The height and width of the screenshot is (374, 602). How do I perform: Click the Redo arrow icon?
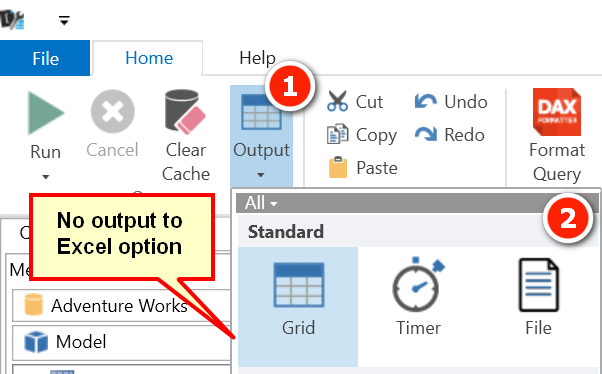(426, 134)
